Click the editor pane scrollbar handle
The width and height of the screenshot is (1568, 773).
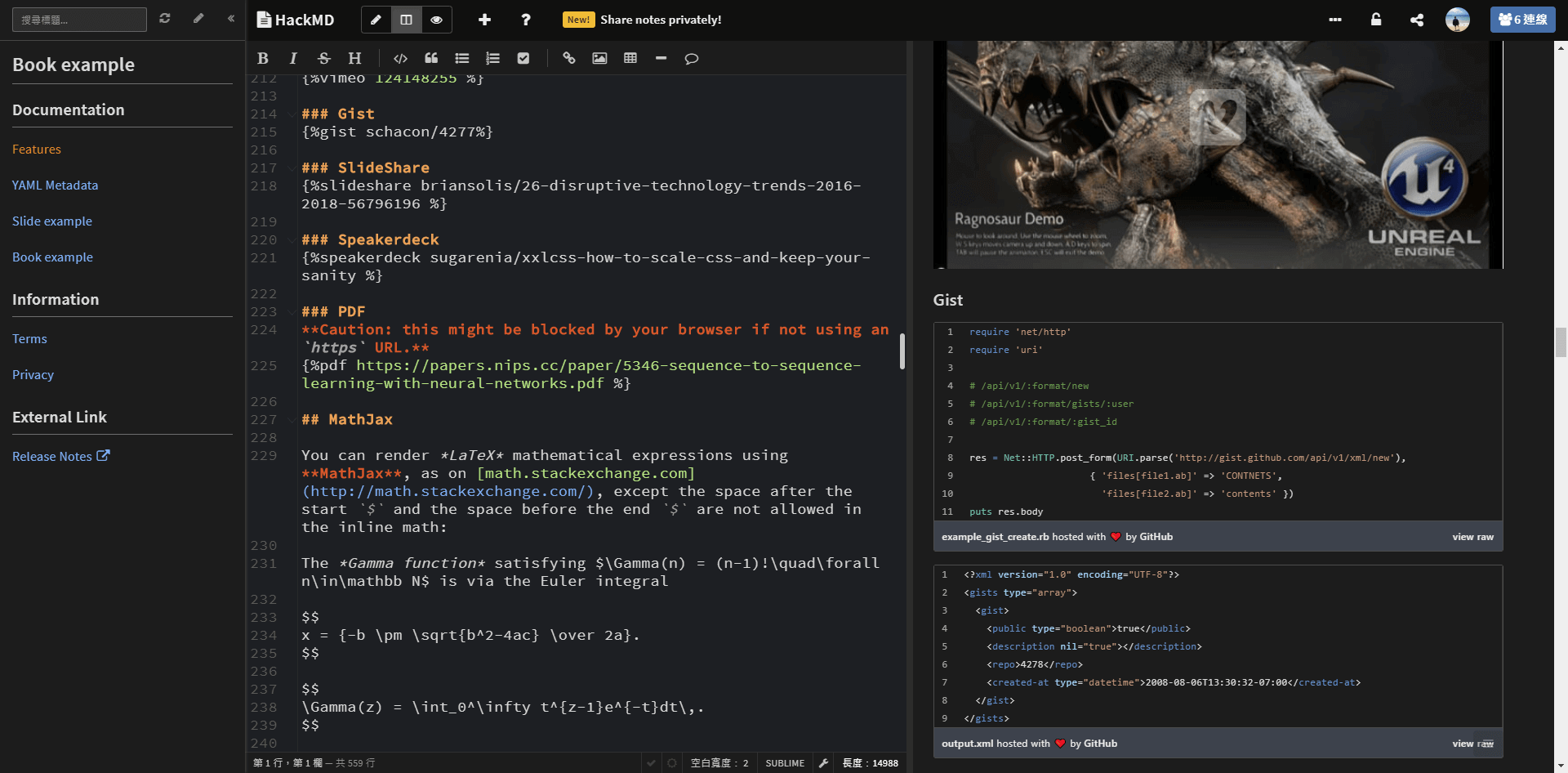pos(902,351)
